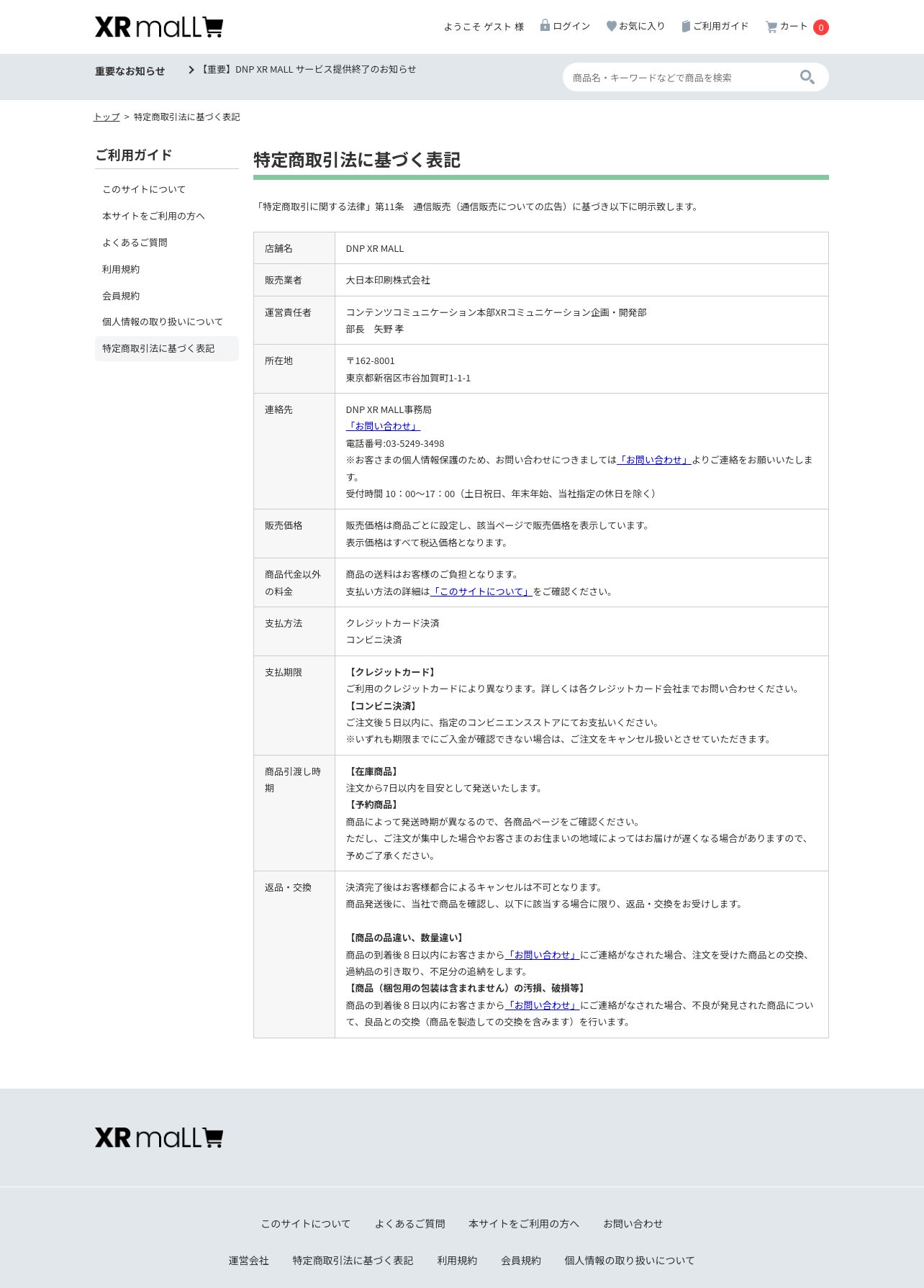
Task: Open footer お問い合わせ link
Action: 633,1223
